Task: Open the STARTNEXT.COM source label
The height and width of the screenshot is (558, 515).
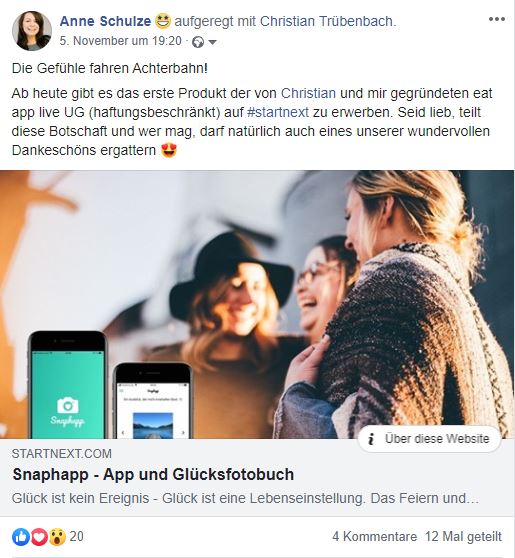Action: tap(62, 454)
